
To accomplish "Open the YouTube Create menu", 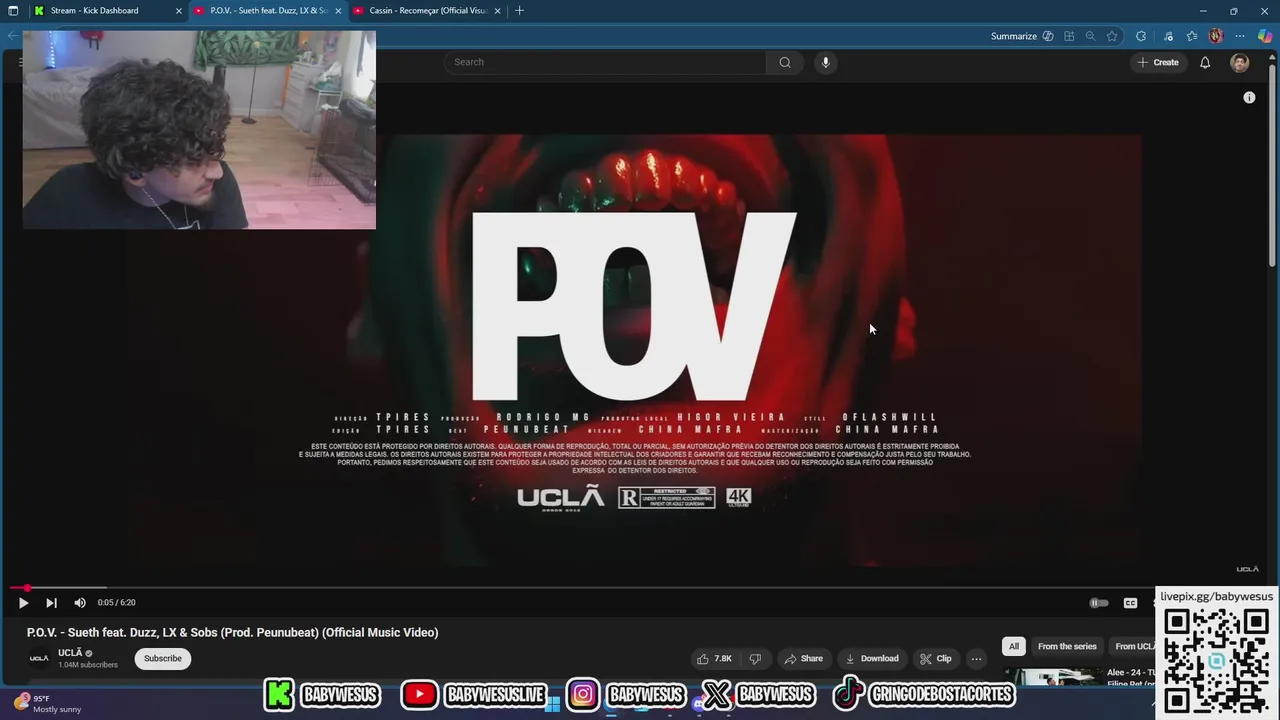I will click(1157, 62).
